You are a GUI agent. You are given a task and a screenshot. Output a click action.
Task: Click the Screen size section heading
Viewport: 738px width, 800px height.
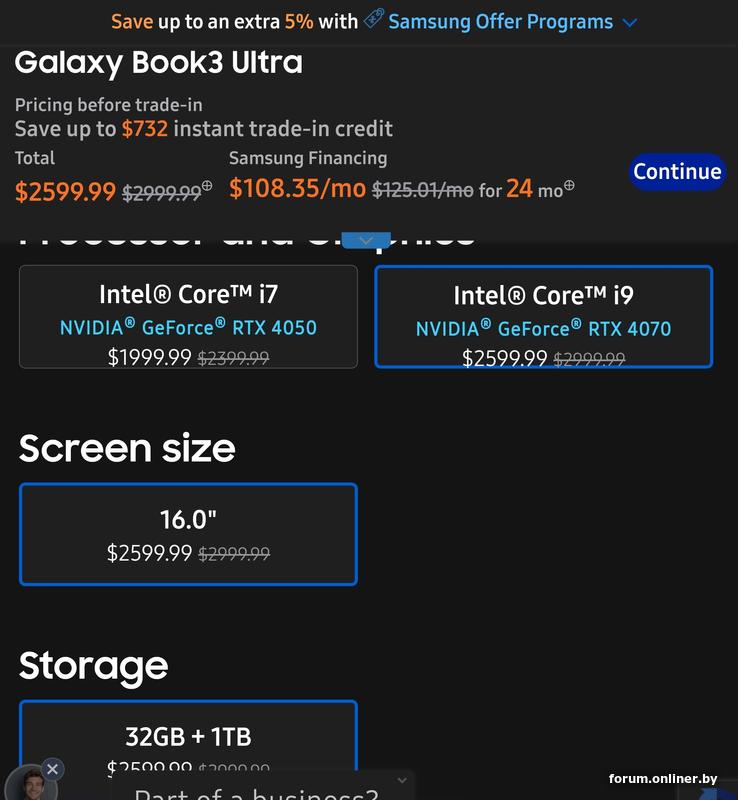127,448
